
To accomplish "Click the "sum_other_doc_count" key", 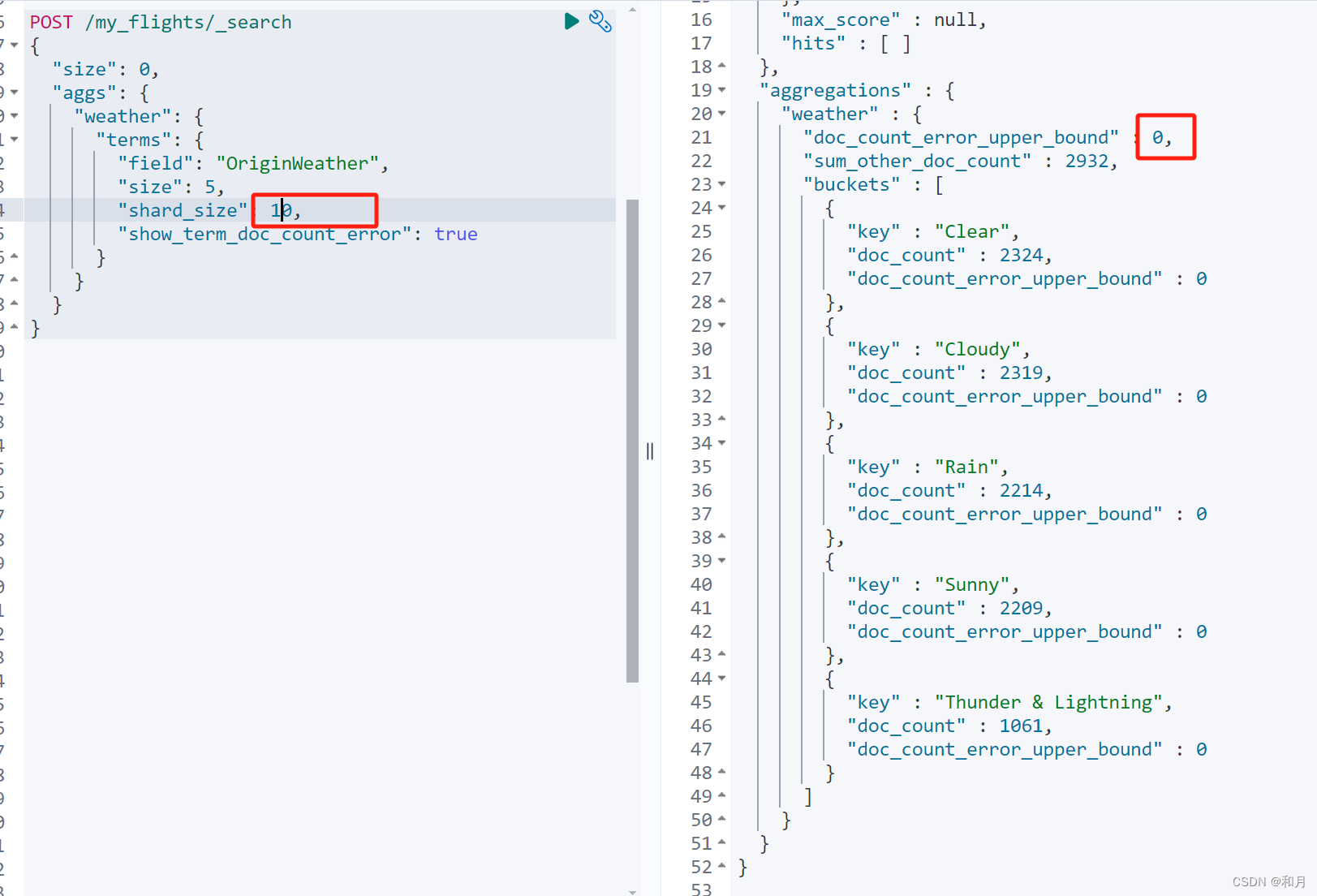I will coord(917,162).
